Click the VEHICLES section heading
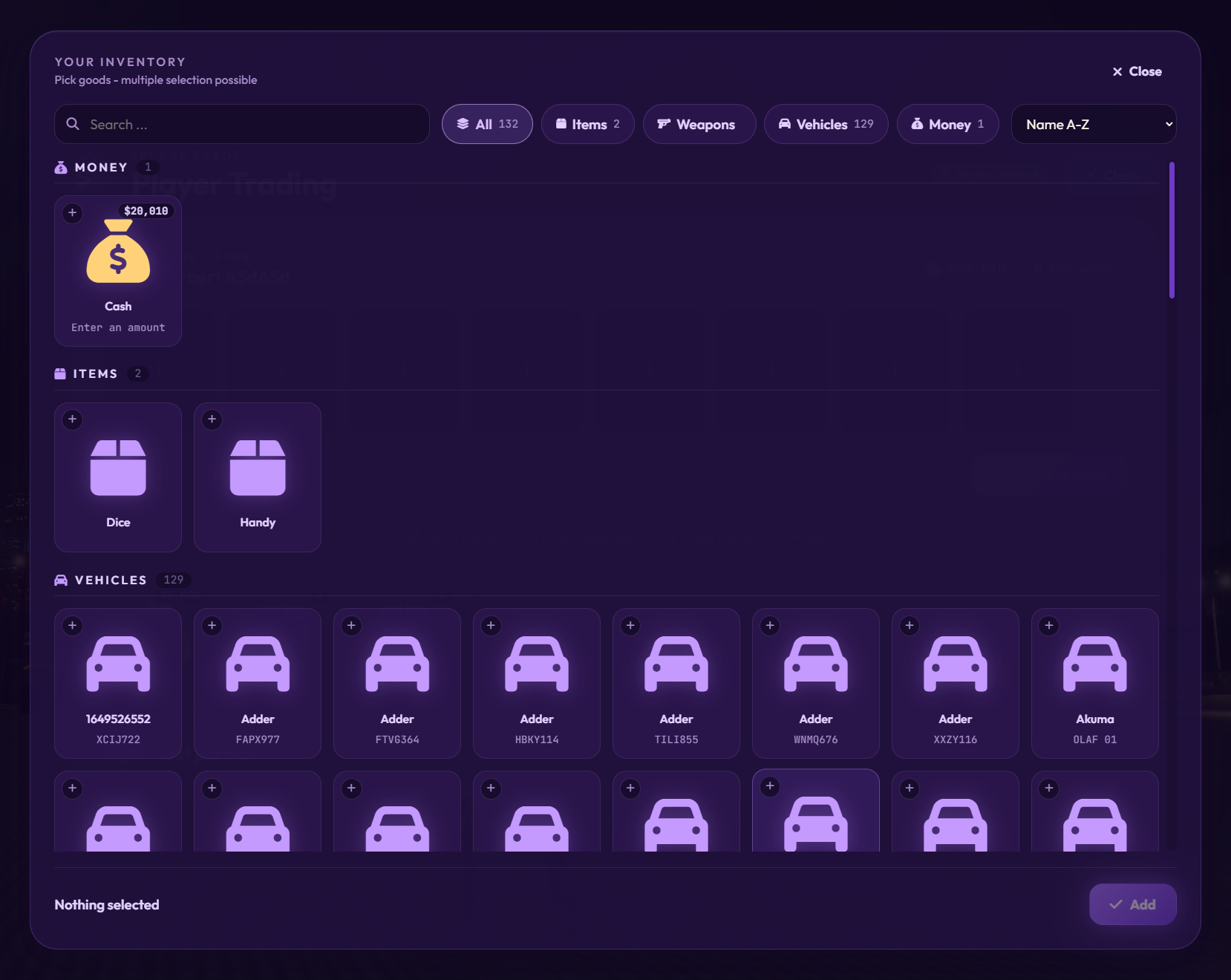This screenshot has height=980, width=1231. point(111,580)
